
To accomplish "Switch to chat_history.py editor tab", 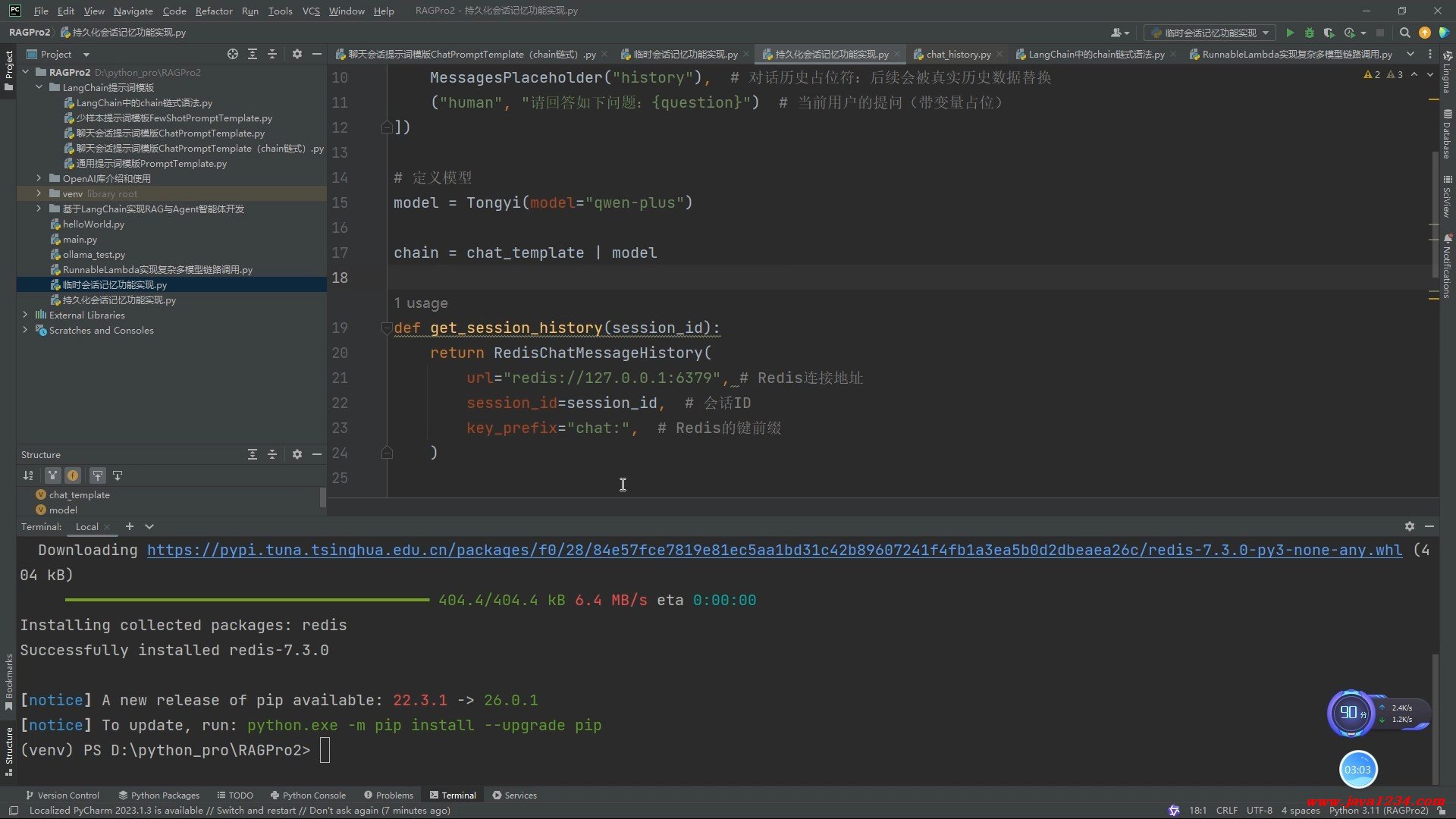I will pyautogui.click(x=958, y=54).
